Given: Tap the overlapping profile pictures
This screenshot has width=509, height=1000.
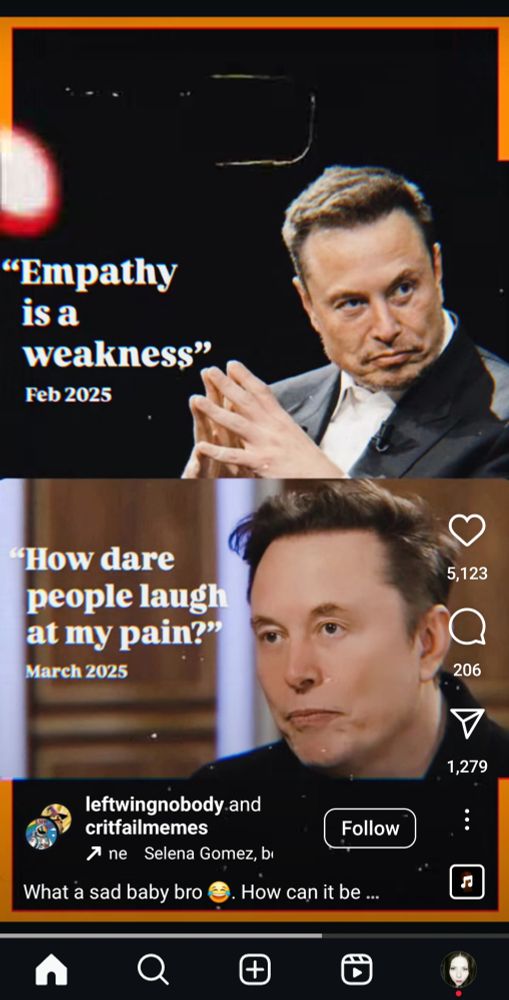Looking at the screenshot, I should pos(48,827).
